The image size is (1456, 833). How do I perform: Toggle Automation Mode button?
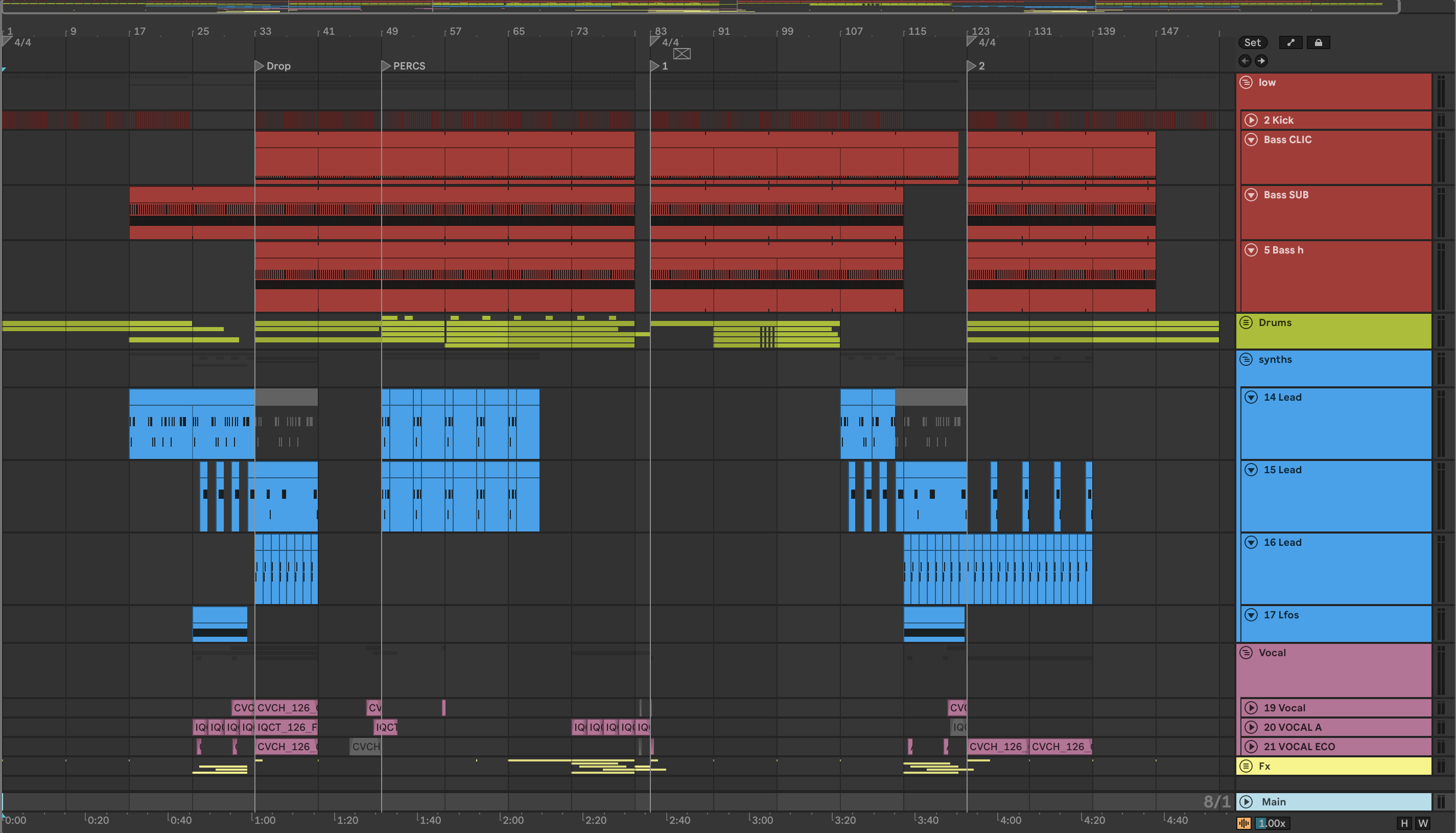click(1290, 42)
